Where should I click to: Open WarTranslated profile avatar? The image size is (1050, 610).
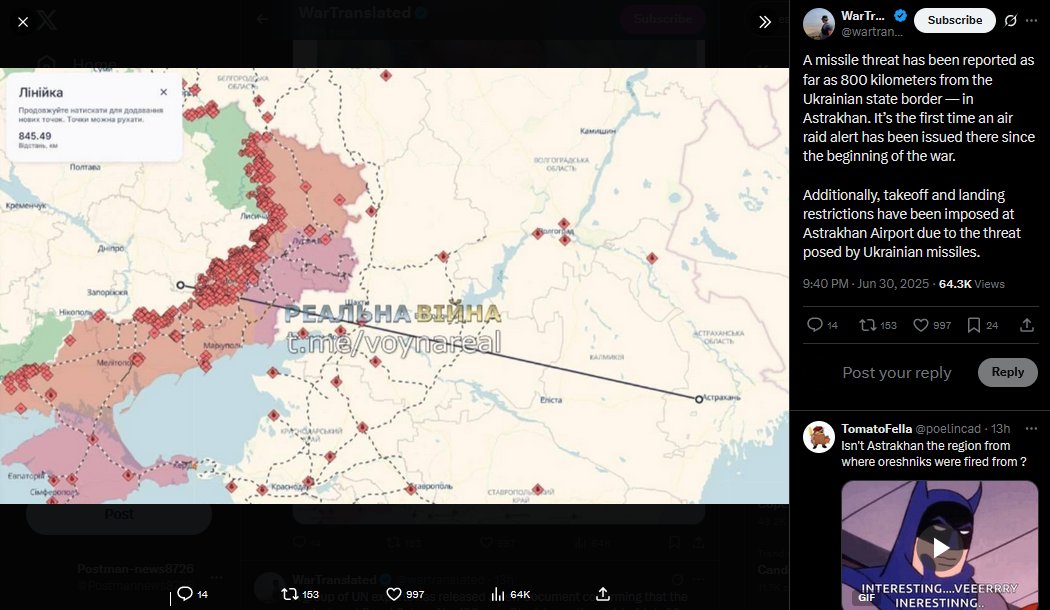click(818, 24)
